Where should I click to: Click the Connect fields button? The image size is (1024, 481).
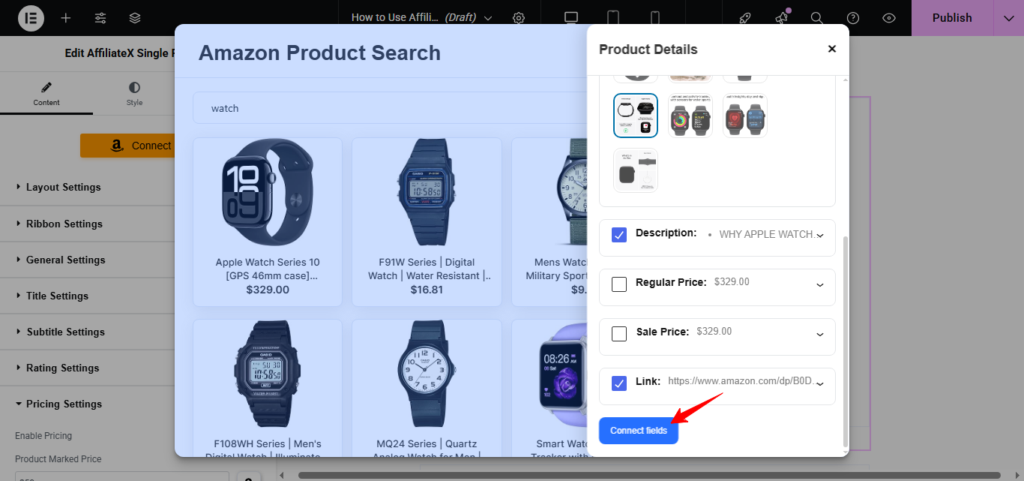tap(638, 430)
